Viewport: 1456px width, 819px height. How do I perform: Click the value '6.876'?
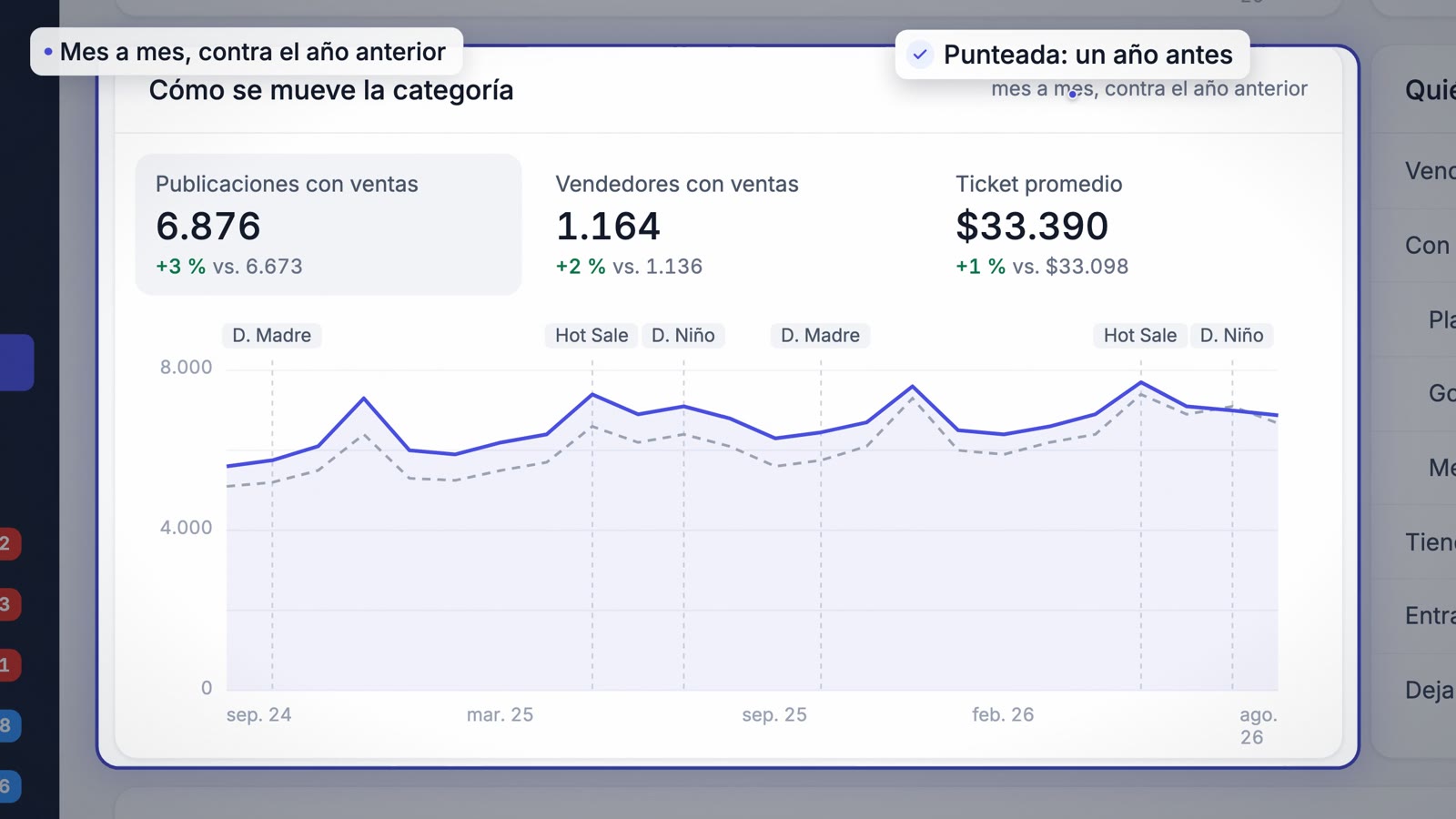208,226
